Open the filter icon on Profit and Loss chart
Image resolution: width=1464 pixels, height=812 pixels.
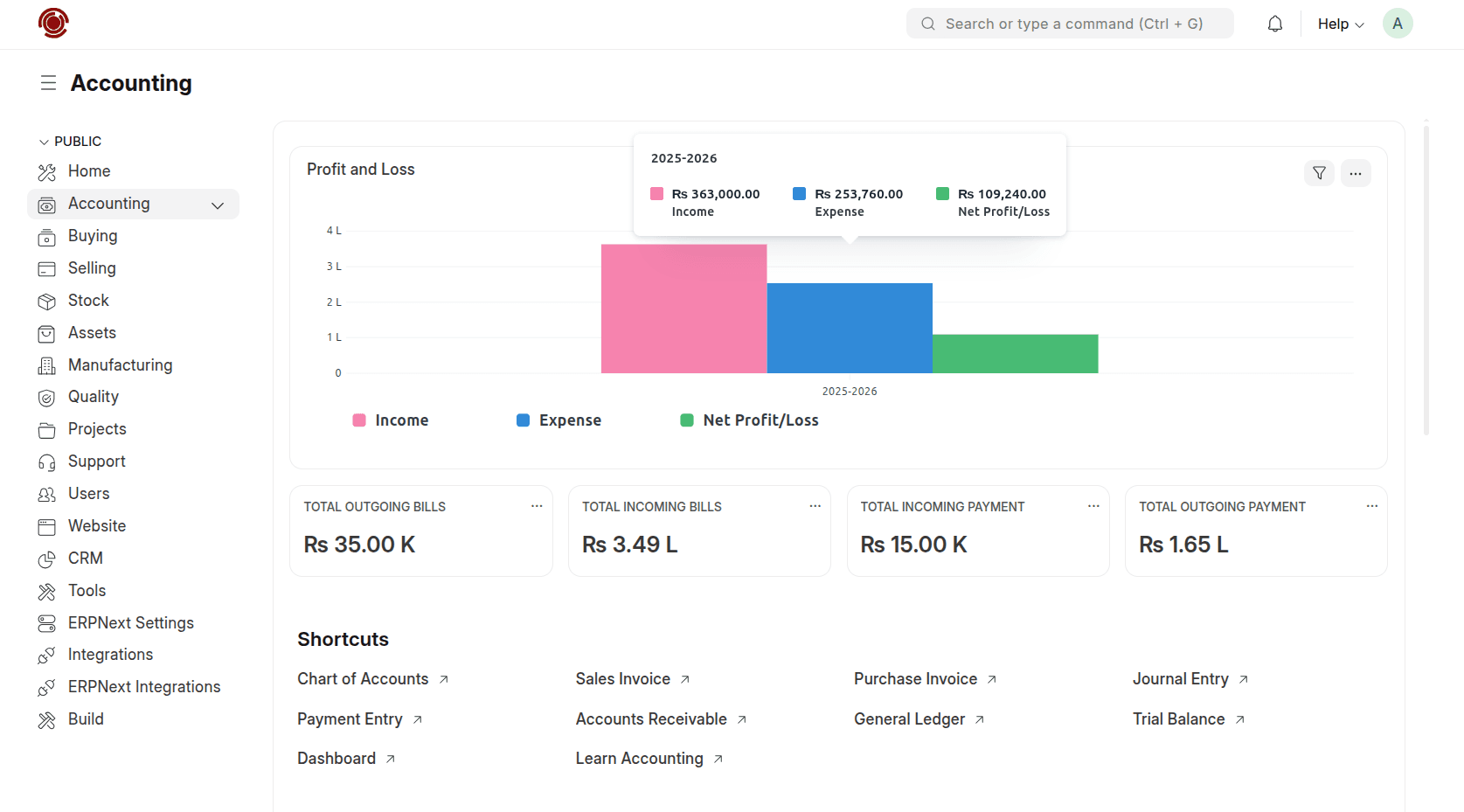[x=1319, y=173]
